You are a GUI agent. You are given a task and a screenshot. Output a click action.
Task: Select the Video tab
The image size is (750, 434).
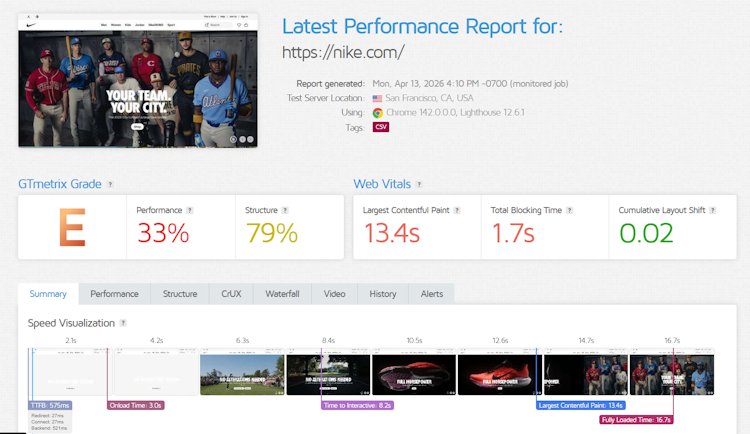(334, 294)
